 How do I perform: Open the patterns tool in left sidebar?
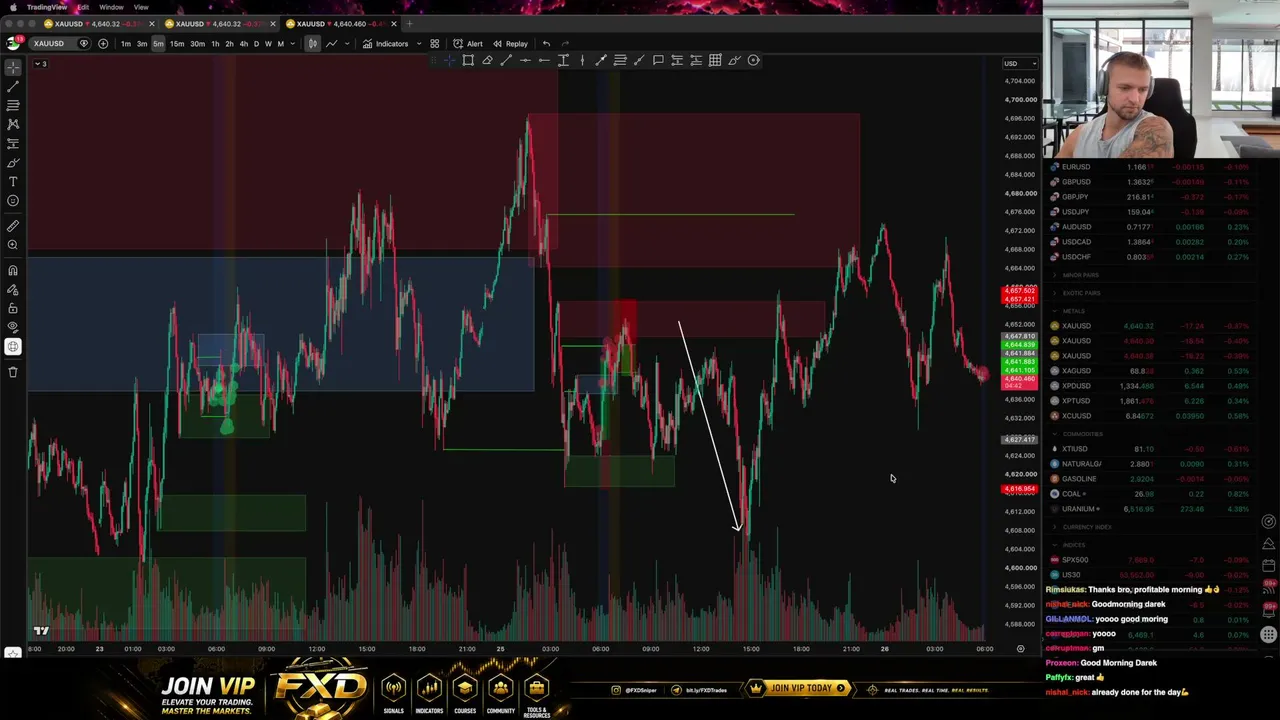pos(13,124)
